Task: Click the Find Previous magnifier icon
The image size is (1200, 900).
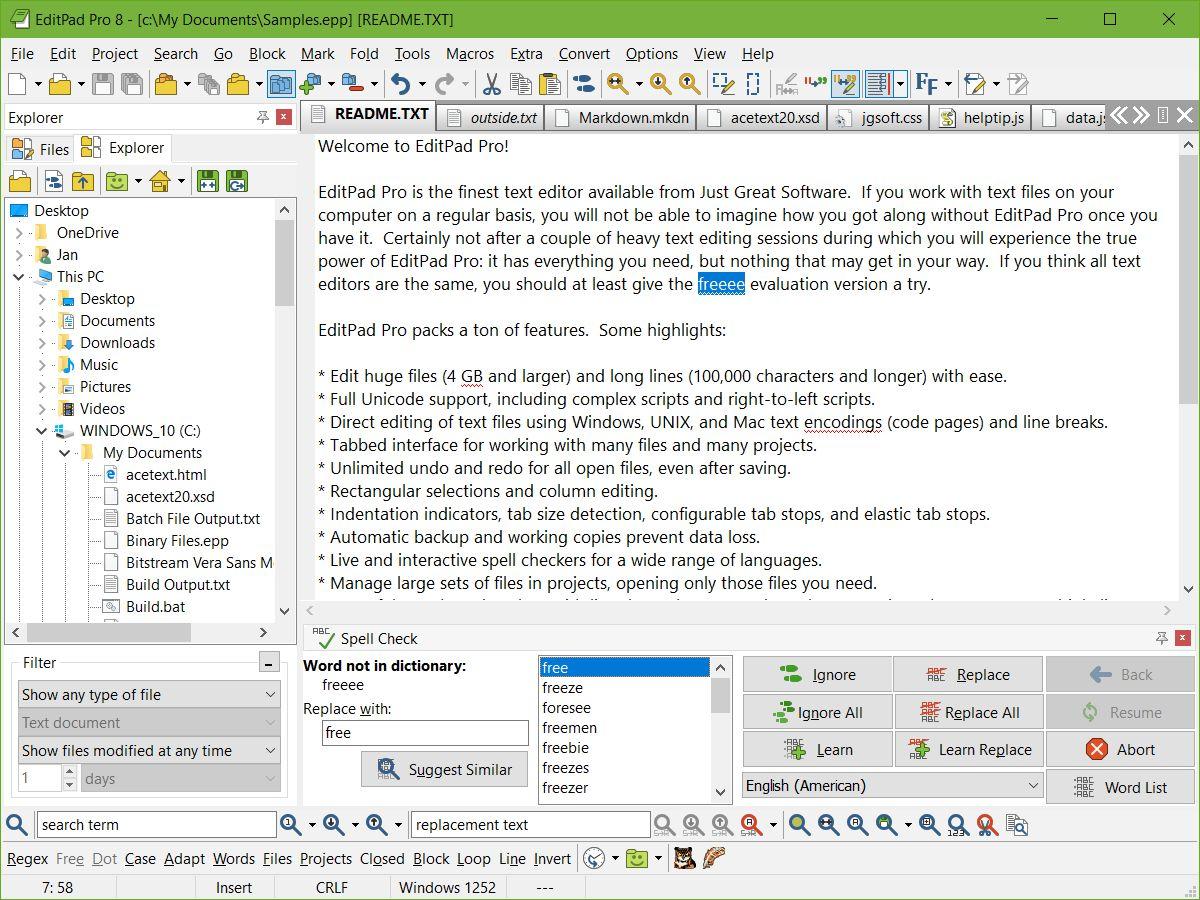Action: coord(689,85)
